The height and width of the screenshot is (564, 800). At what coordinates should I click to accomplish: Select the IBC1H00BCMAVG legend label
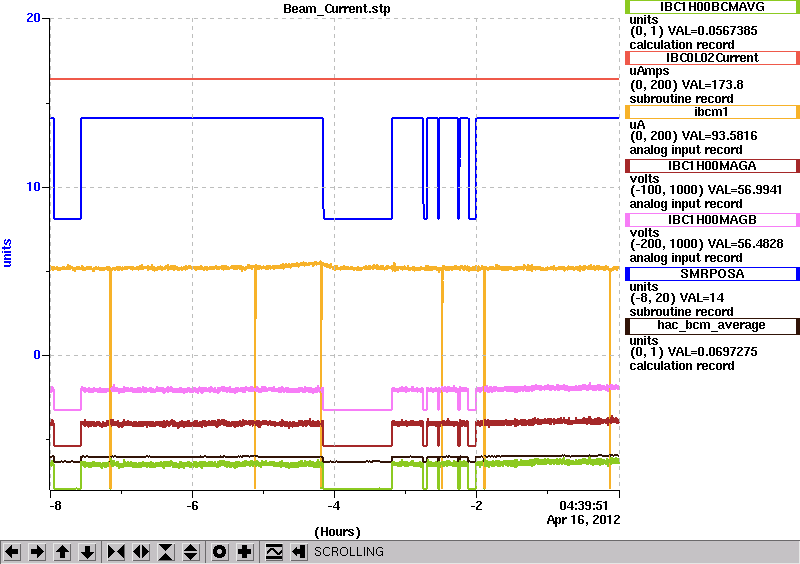[x=712, y=7]
